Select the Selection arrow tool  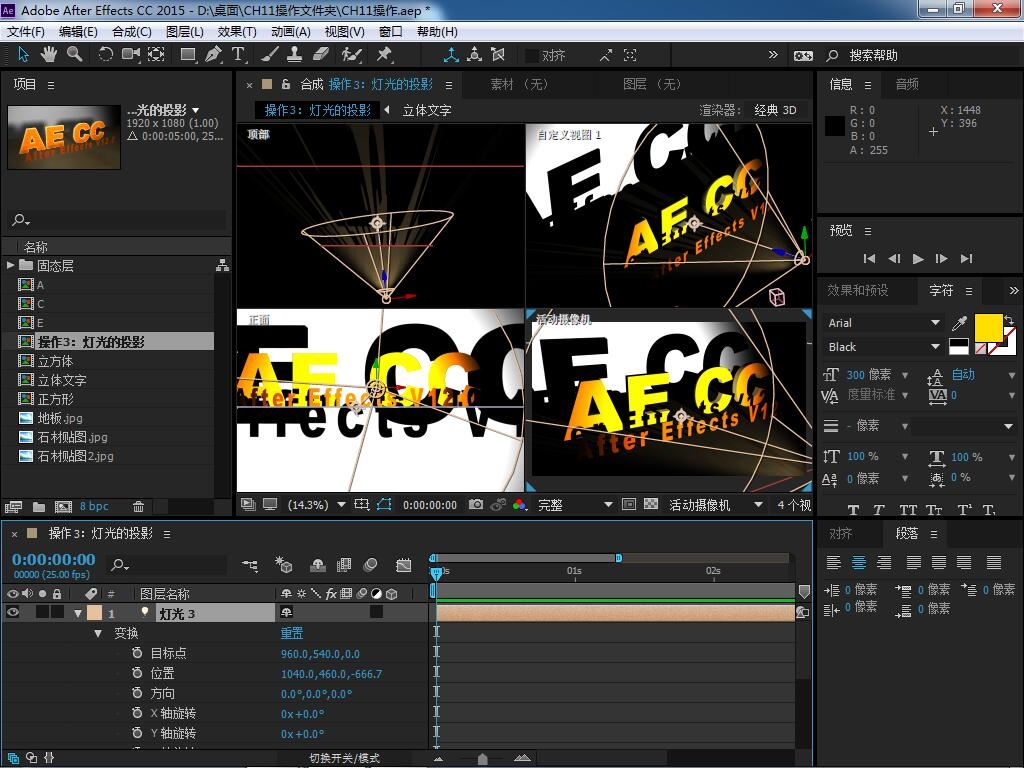pos(24,55)
